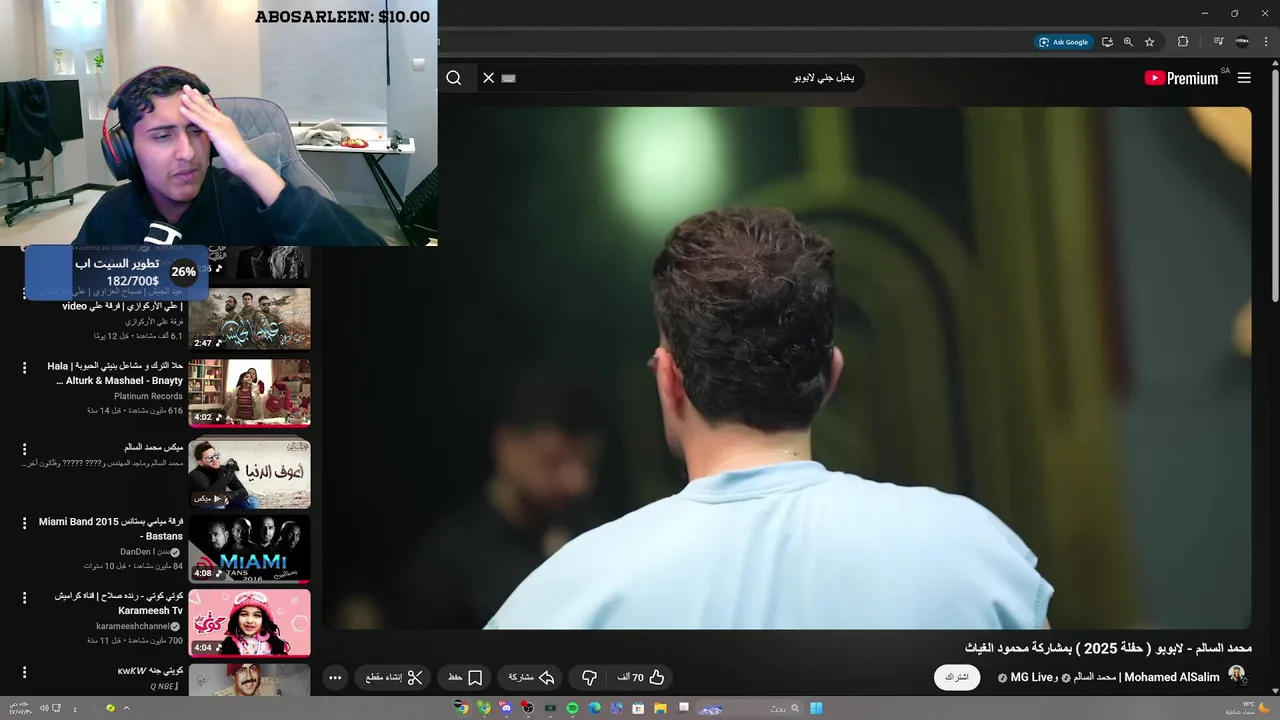1280x720 pixels.
Task: Open Spotify from the taskbar
Action: pos(573,708)
